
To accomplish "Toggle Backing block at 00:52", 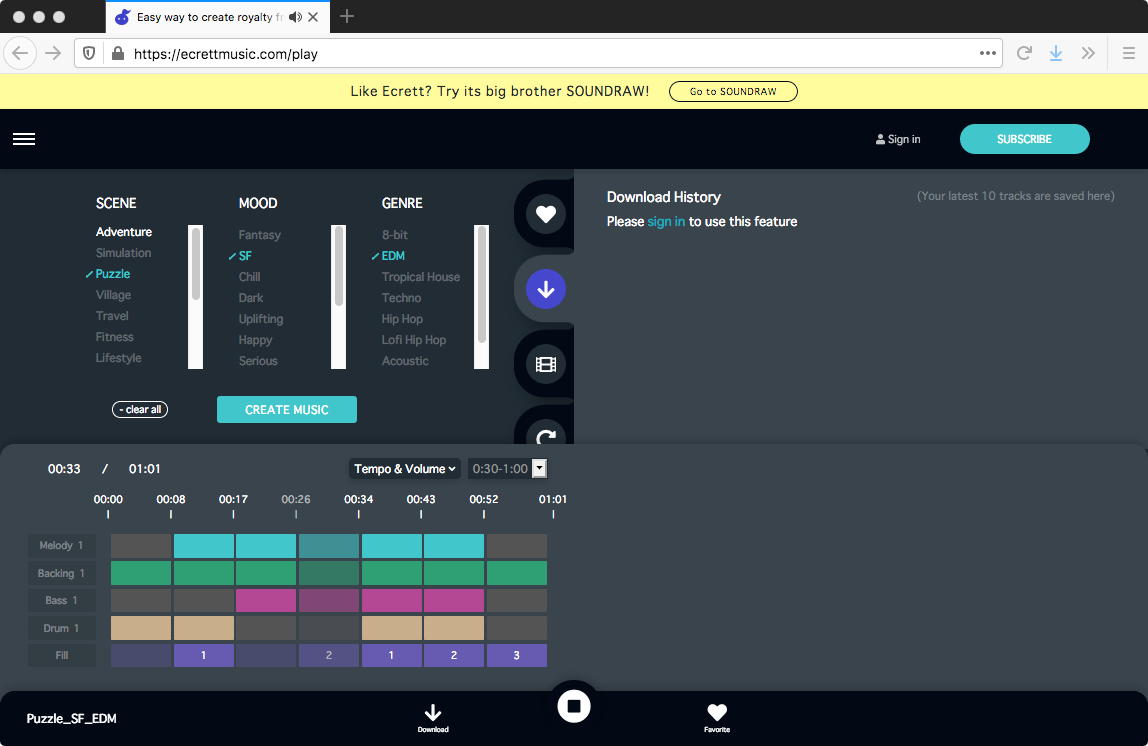I will (517, 573).
